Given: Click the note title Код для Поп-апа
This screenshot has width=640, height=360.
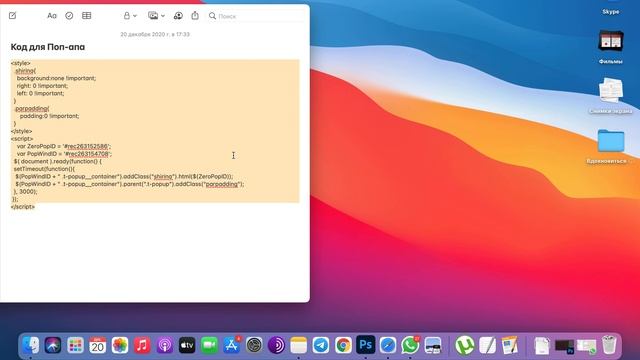Looking at the screenshot, I should point(48,47).
